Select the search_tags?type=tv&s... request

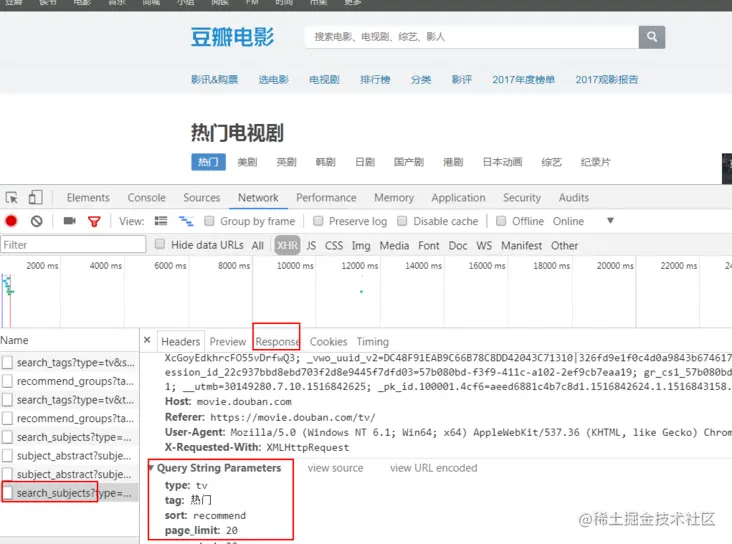[69, 362]
